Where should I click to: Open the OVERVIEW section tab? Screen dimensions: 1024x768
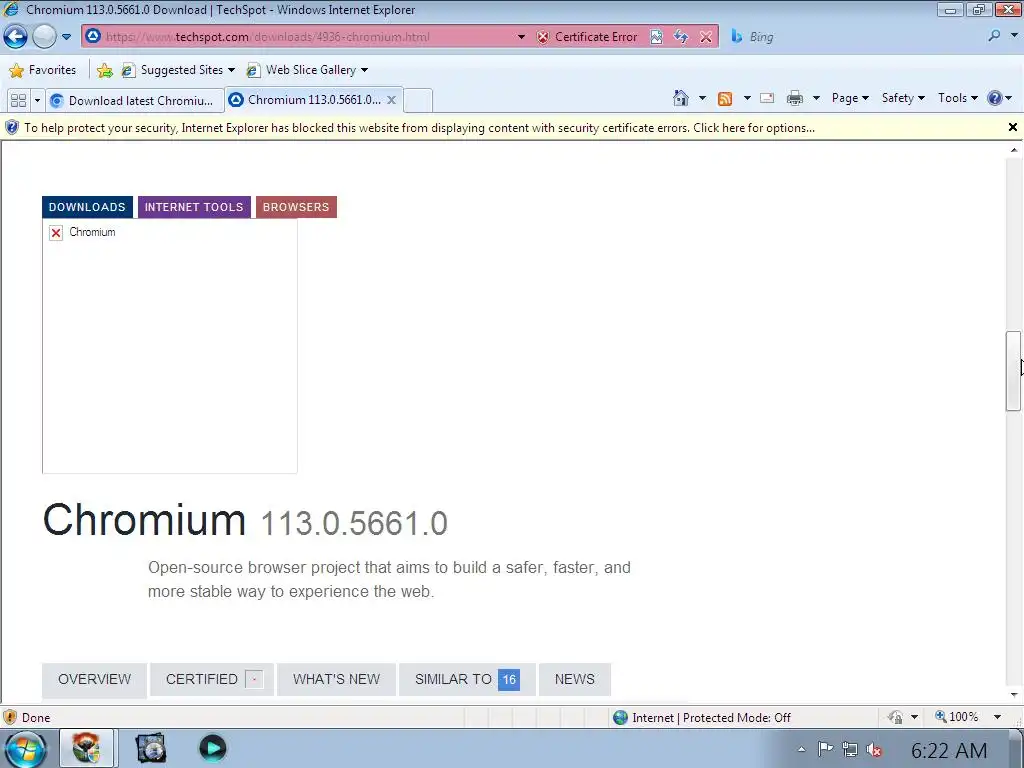click(94, 680)
